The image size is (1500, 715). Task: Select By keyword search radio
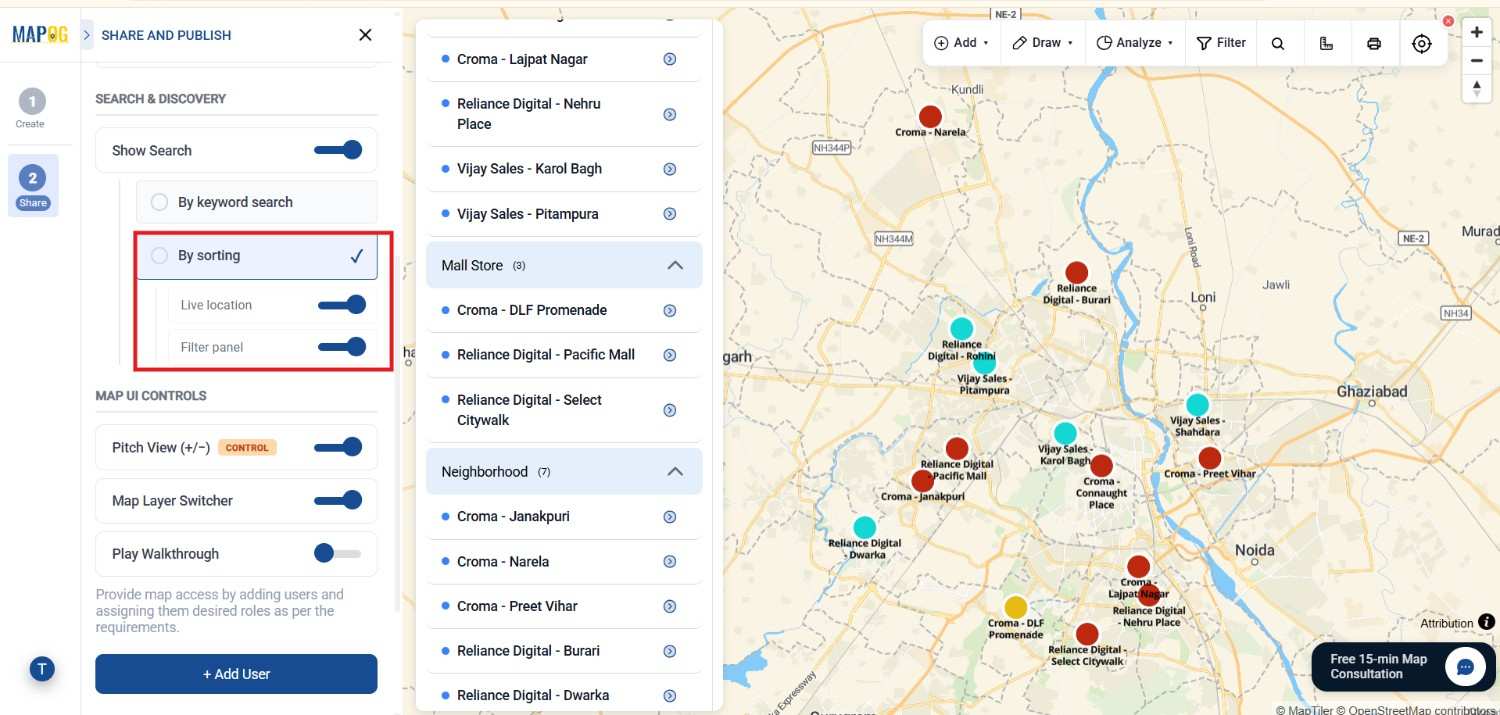(159, 202)
